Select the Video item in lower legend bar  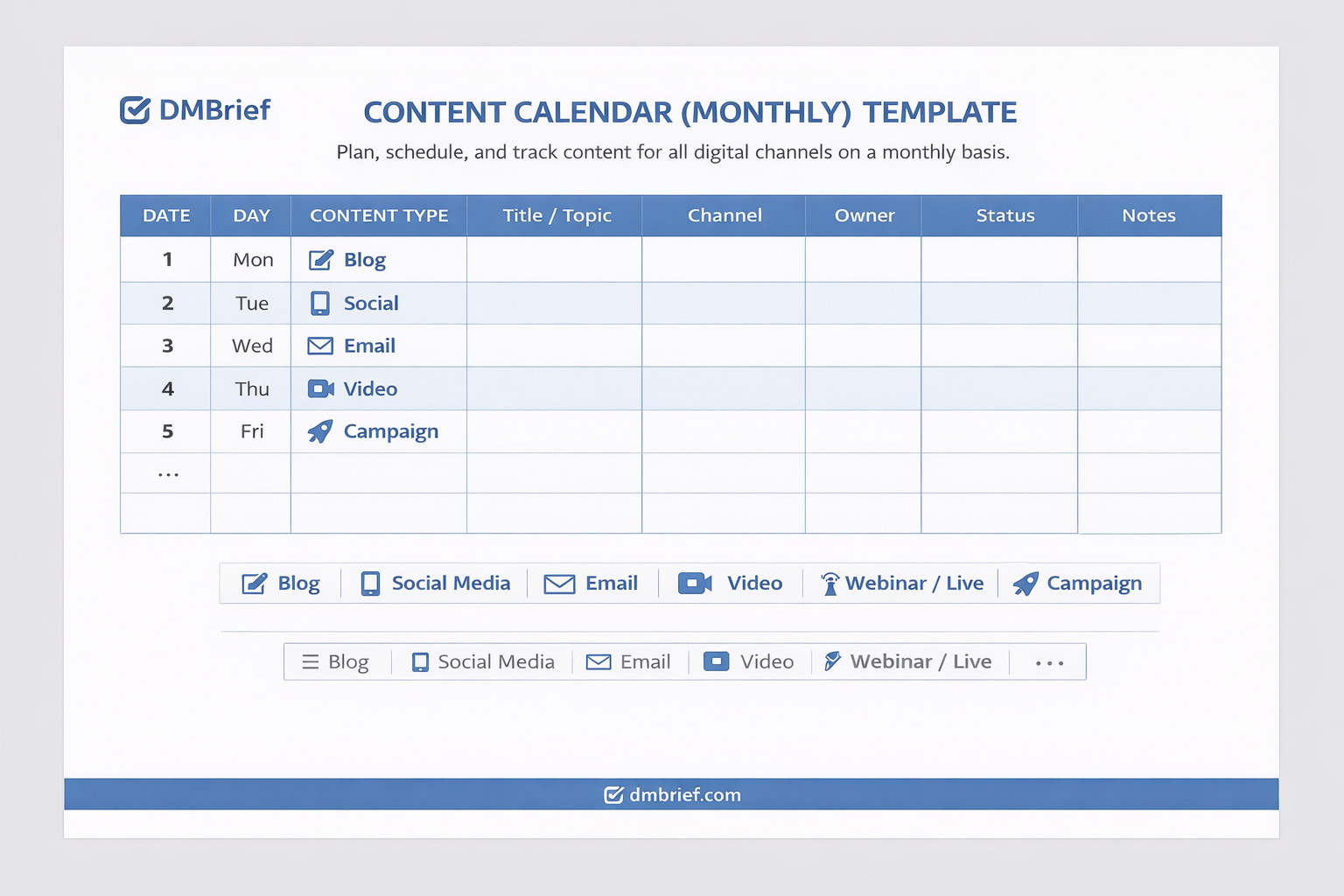(749, 662)
